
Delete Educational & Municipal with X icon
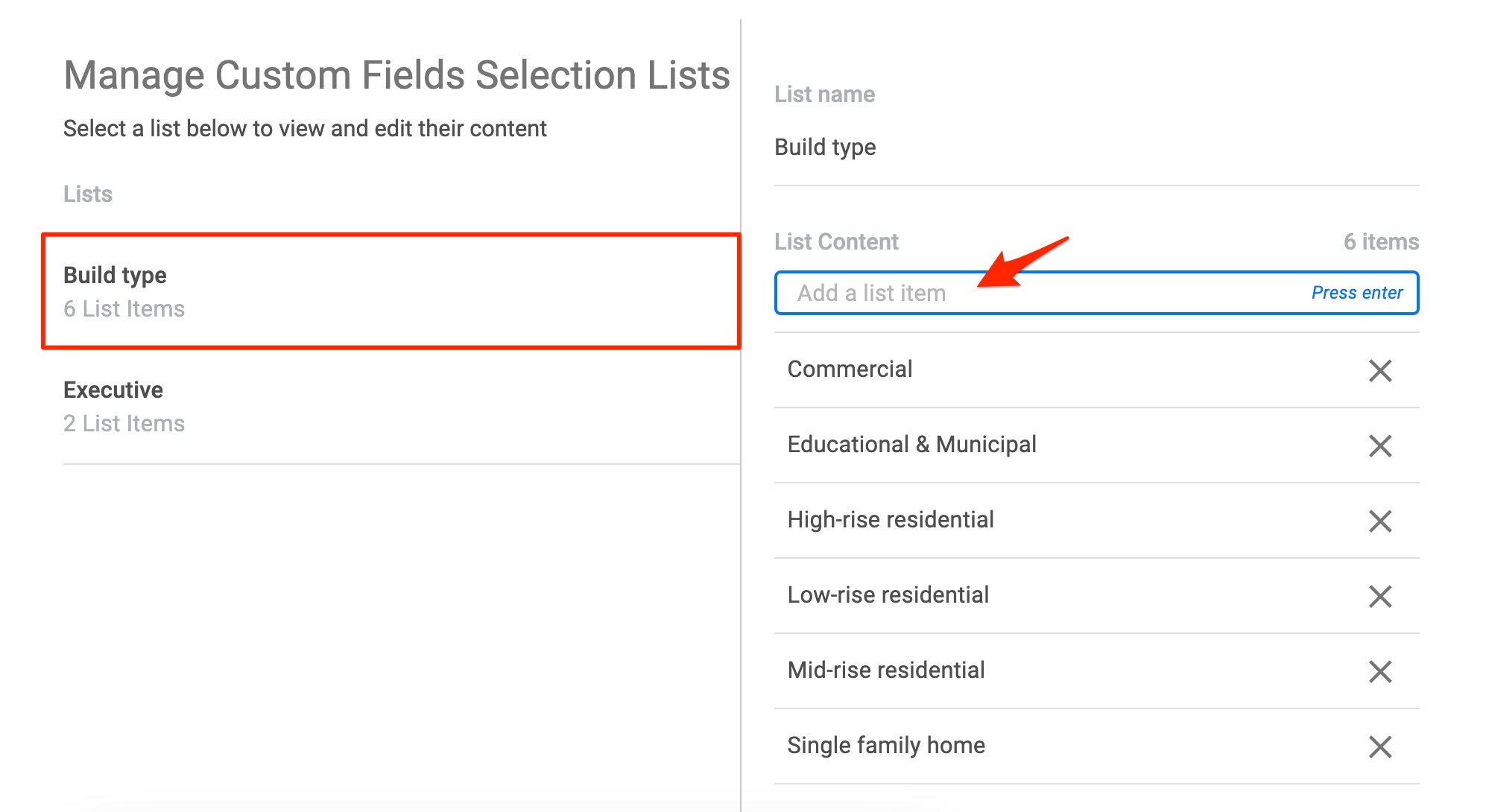[x=1379, y=445]
